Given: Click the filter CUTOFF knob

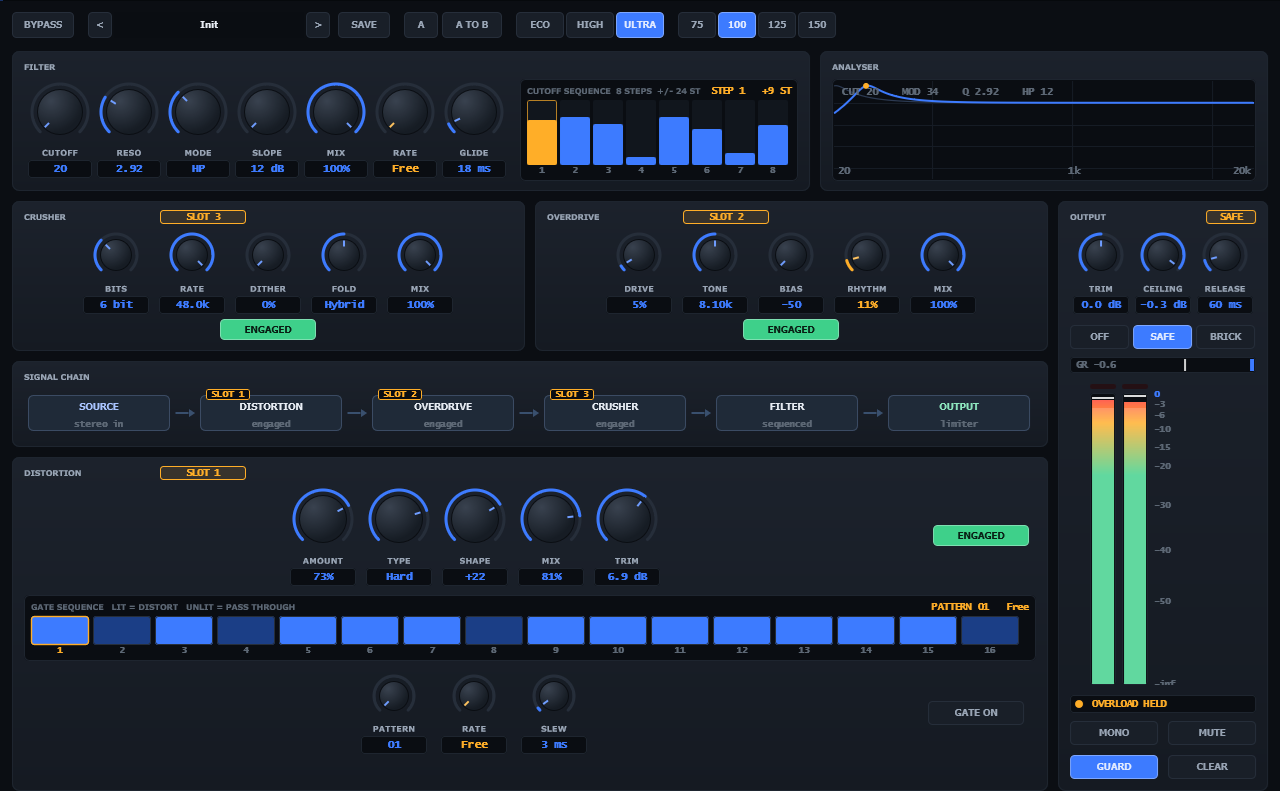Looking at the screenshot, I should [60, 112].
